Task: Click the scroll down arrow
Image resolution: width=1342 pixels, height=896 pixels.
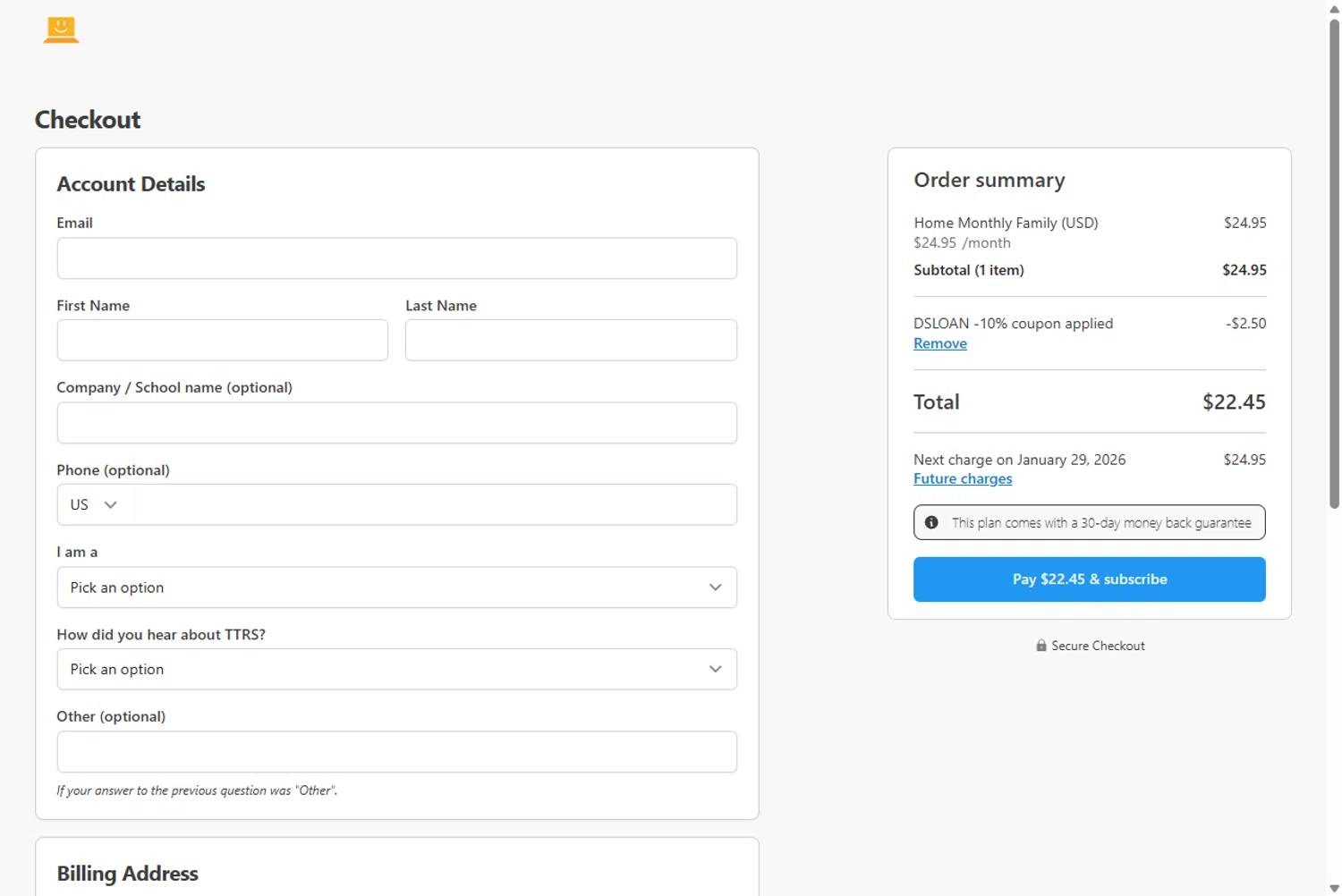Action: (1334, 888)
